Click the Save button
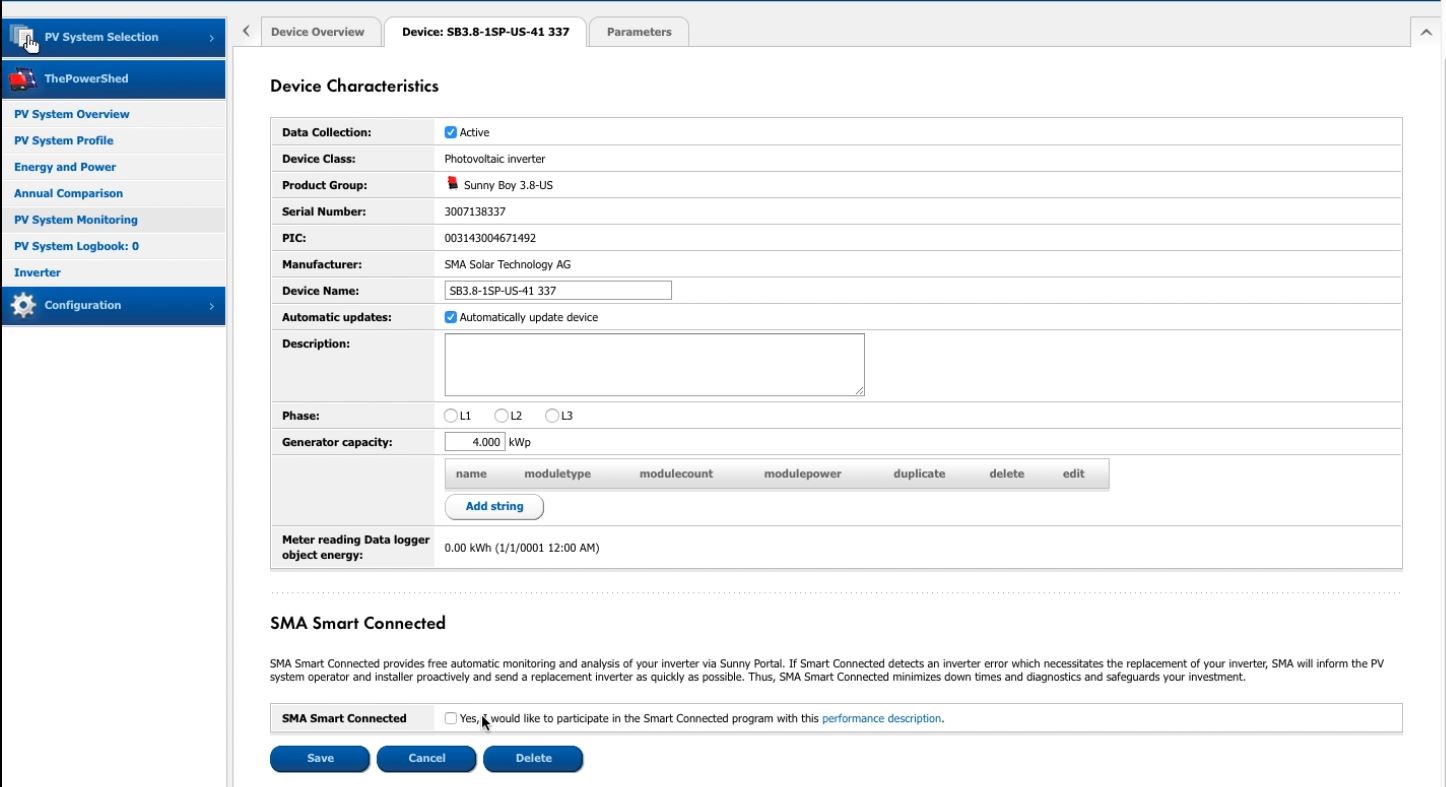 tap(320, 759)
